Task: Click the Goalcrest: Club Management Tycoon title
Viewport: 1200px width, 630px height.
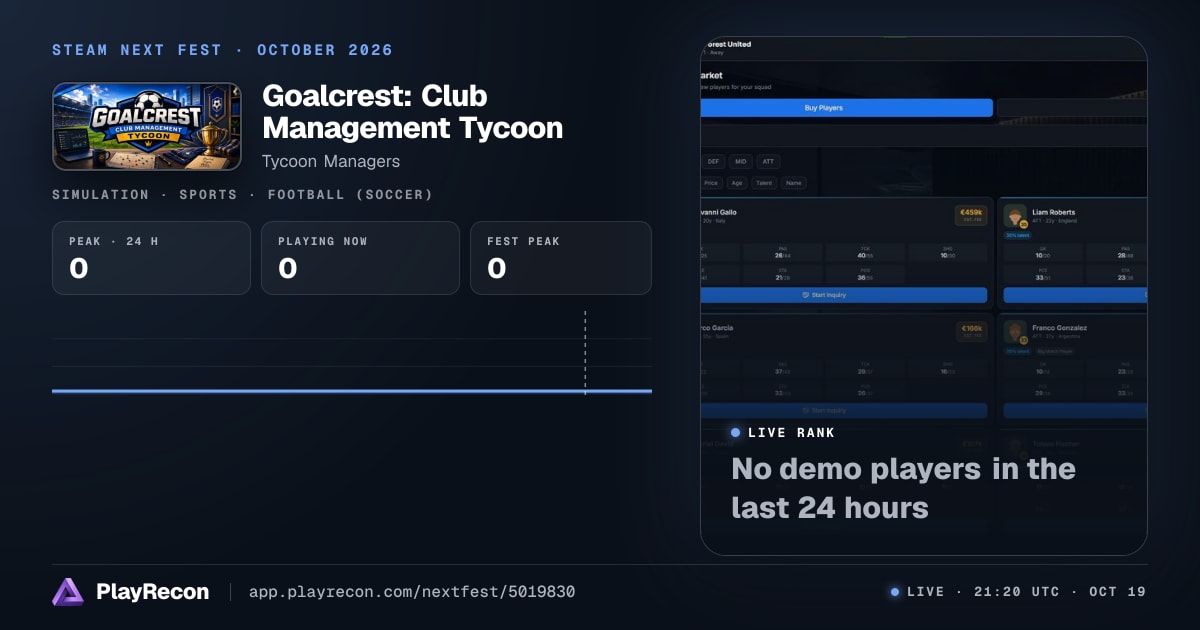Action: pyautogui.click(x=412, y=112)
